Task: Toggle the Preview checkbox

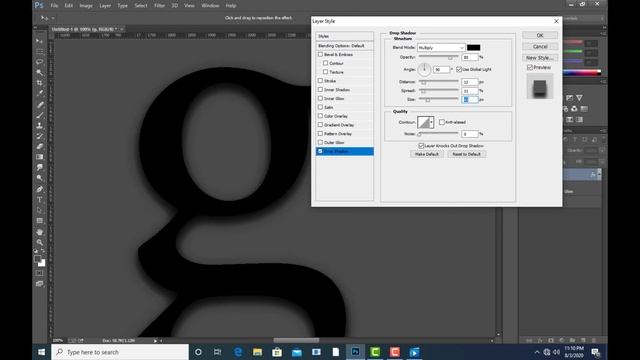Action: click(530, 67)
